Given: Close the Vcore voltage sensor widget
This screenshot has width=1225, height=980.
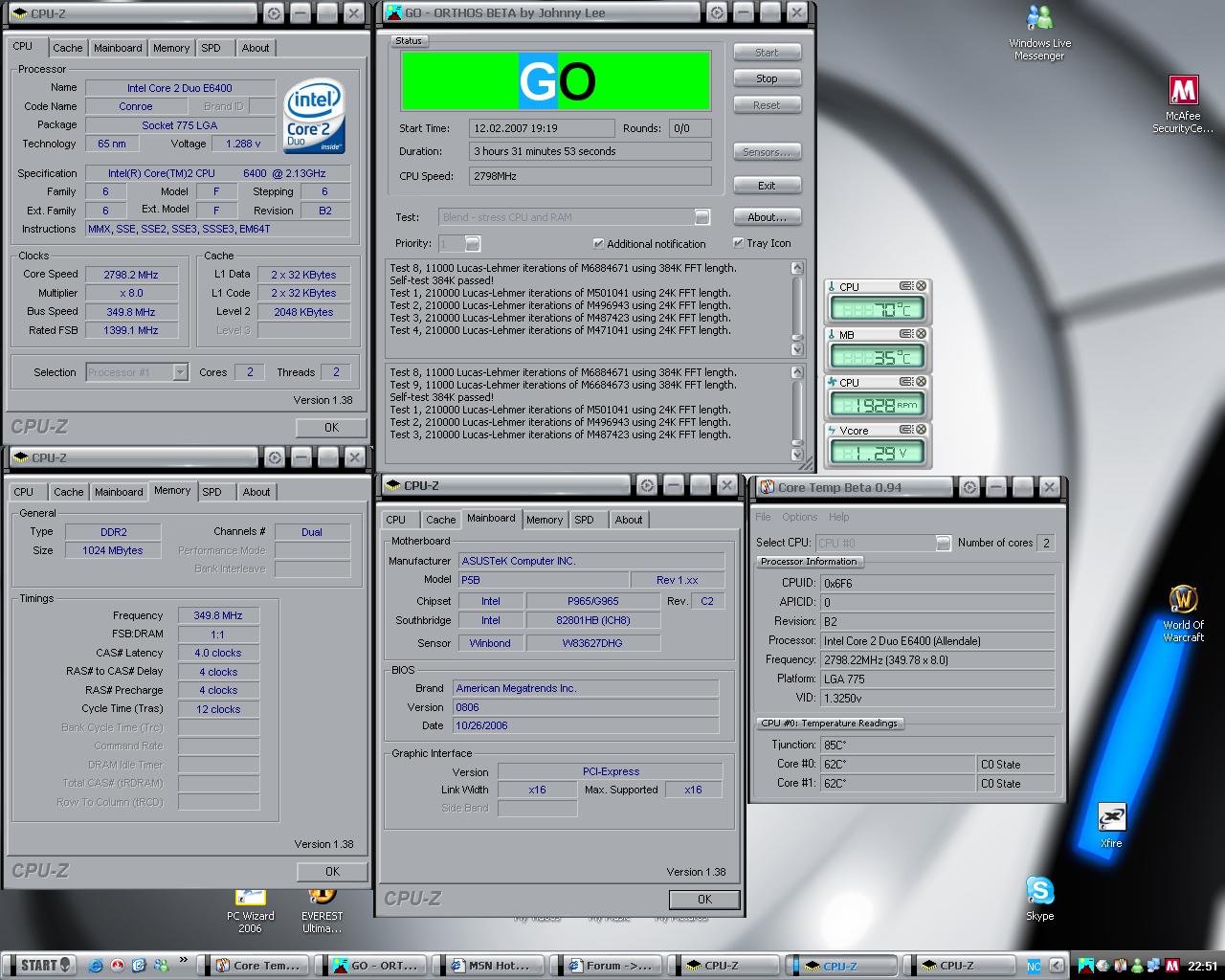Looking at the screenshot, I should coord(922,430).
